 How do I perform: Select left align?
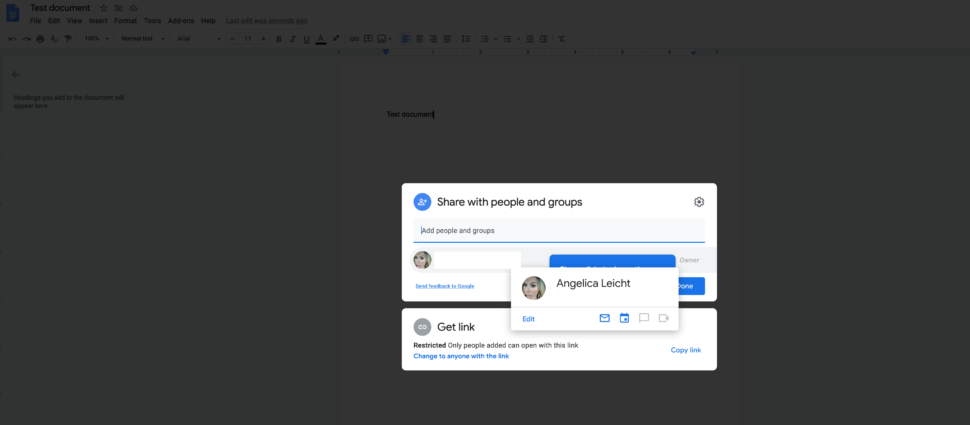(406, 38)
